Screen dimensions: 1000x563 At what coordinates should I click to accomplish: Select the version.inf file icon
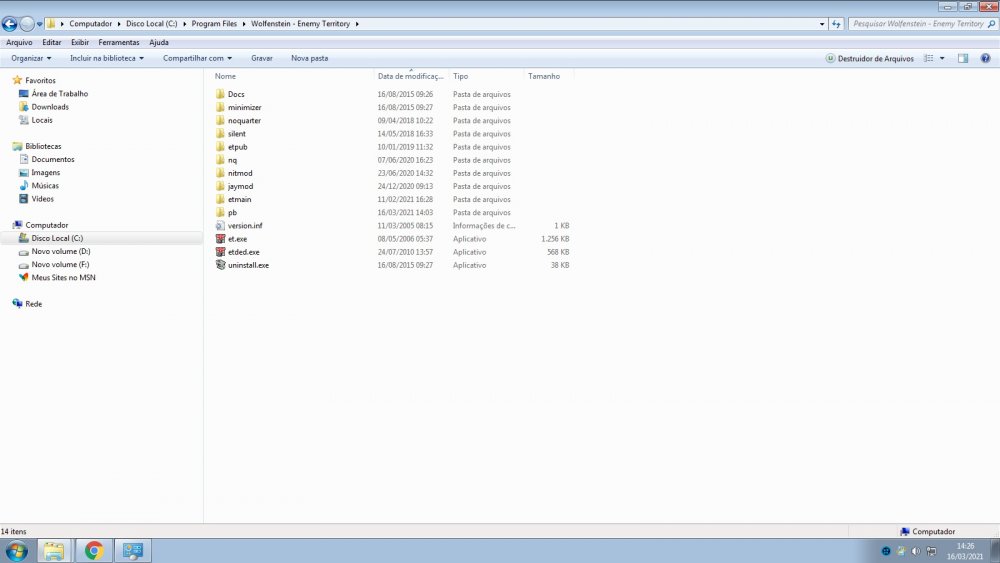click(x=220, y=226)
